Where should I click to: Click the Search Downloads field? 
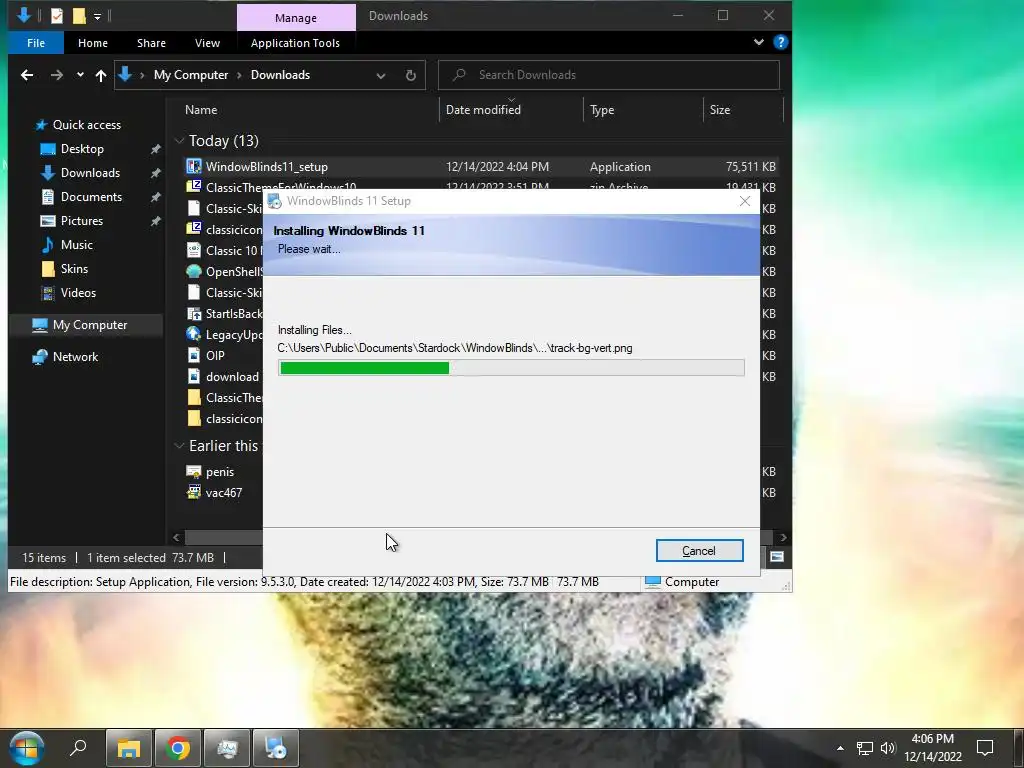pos(609,75)
